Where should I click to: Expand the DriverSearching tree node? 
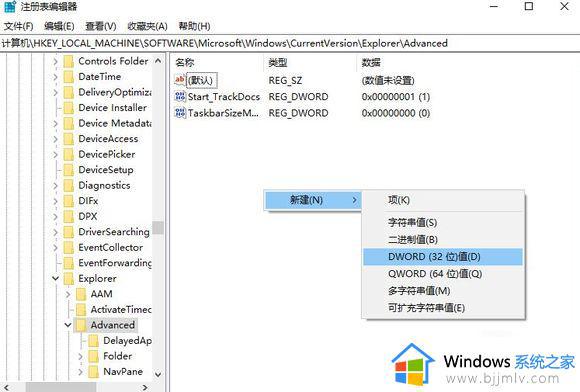click(x=55, y=232)
